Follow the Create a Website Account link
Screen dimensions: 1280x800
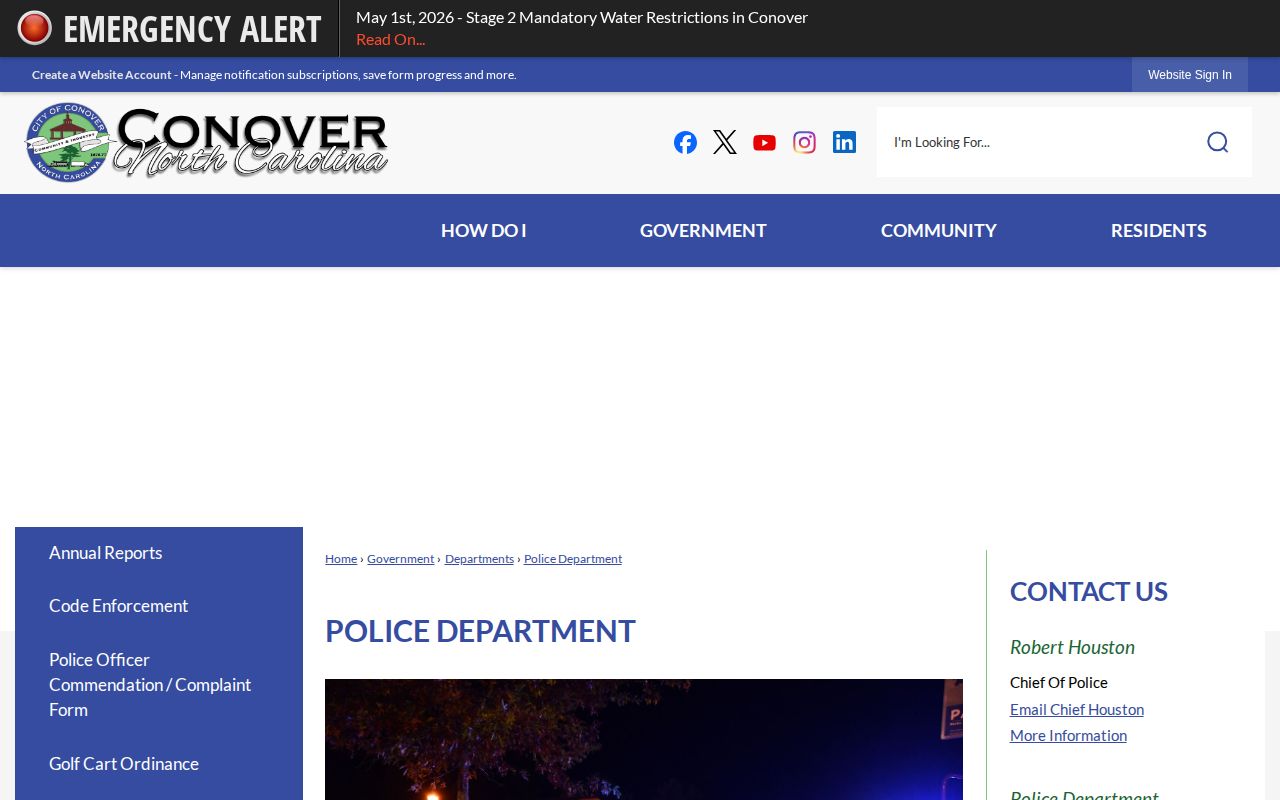(102, 75)
